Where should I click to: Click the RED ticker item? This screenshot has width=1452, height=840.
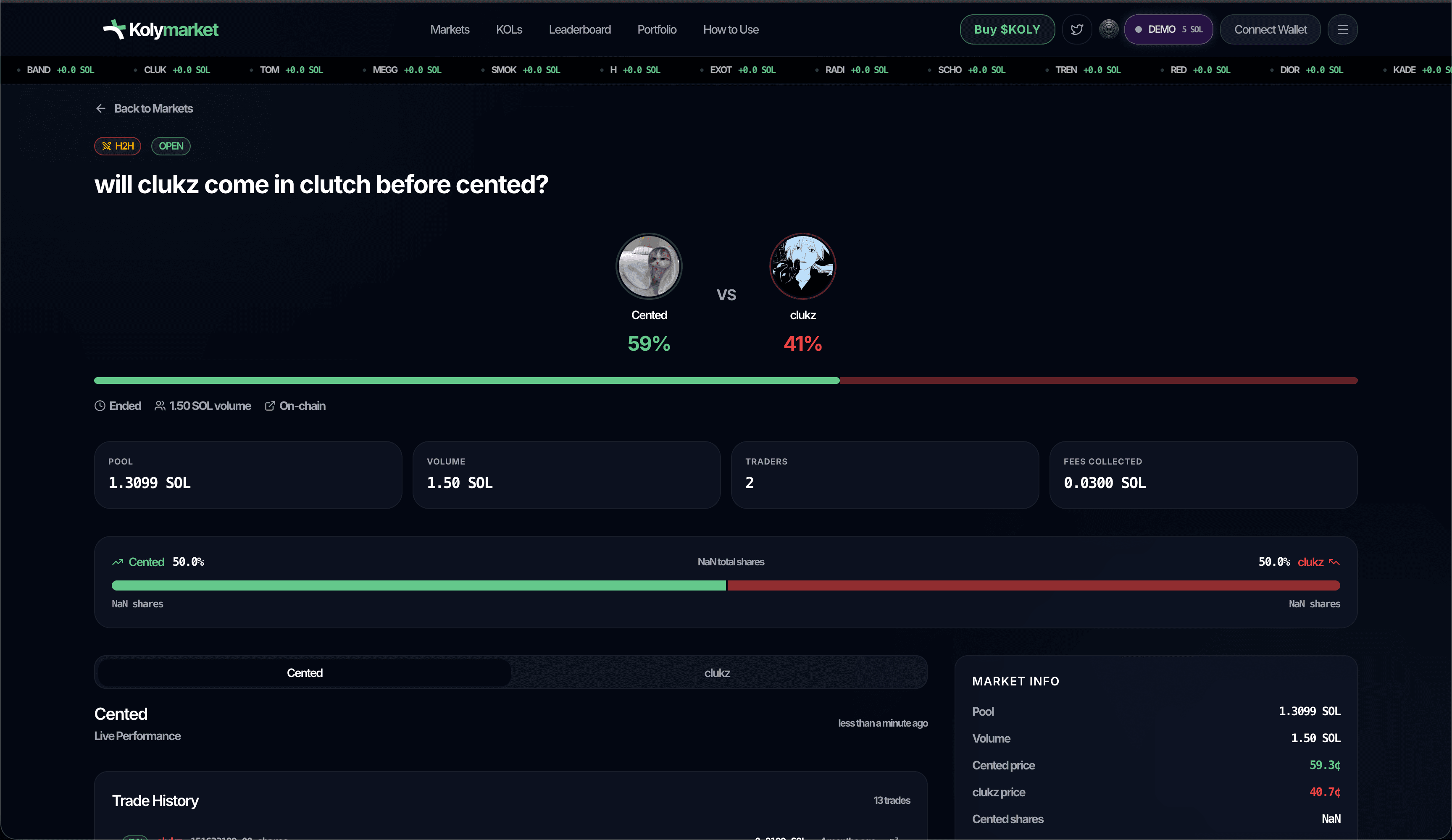pyautogui.click(x=1196, y=70)
